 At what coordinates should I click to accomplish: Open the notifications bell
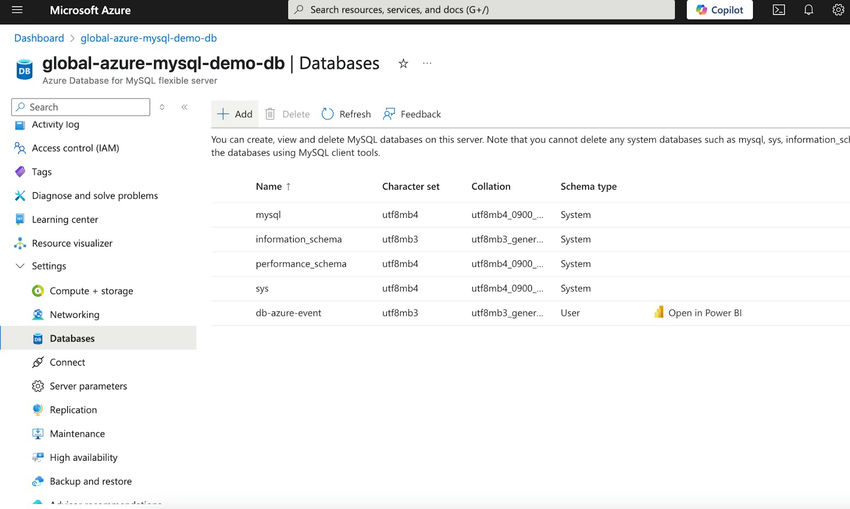808,10
